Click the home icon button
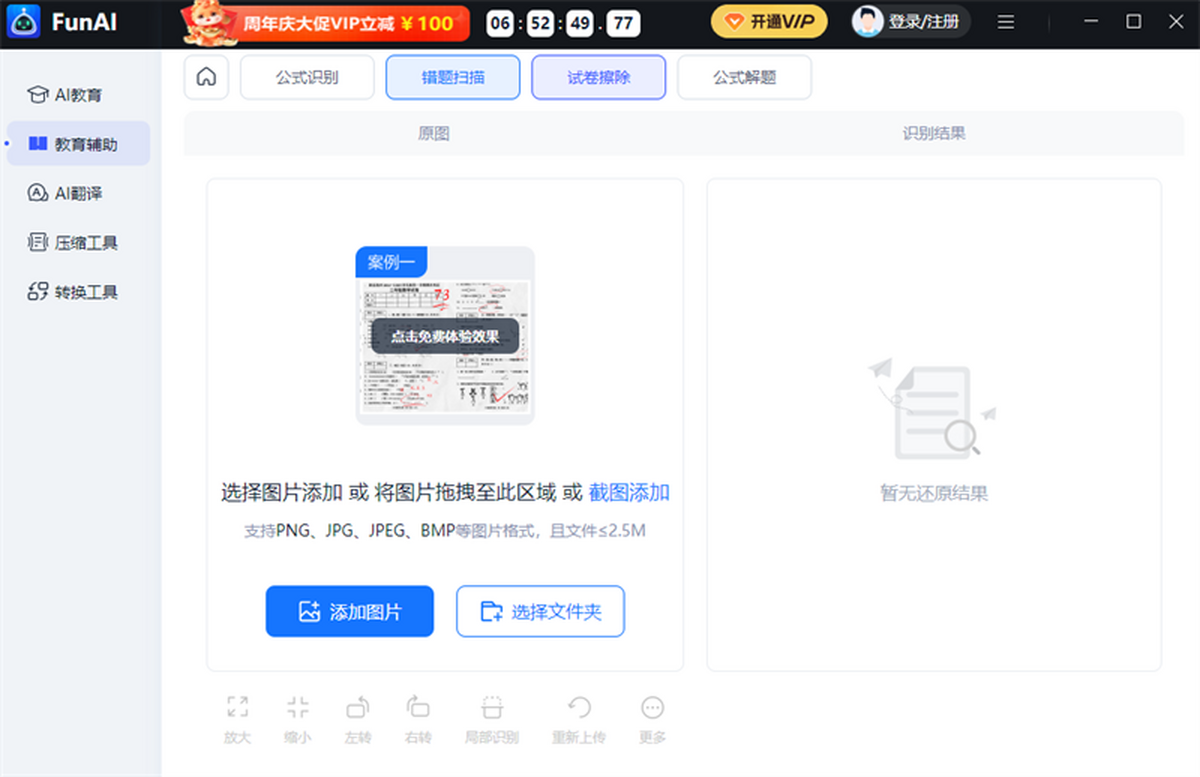The width and height of the screenshot is (1200, 777). click(x=206, y=77)
